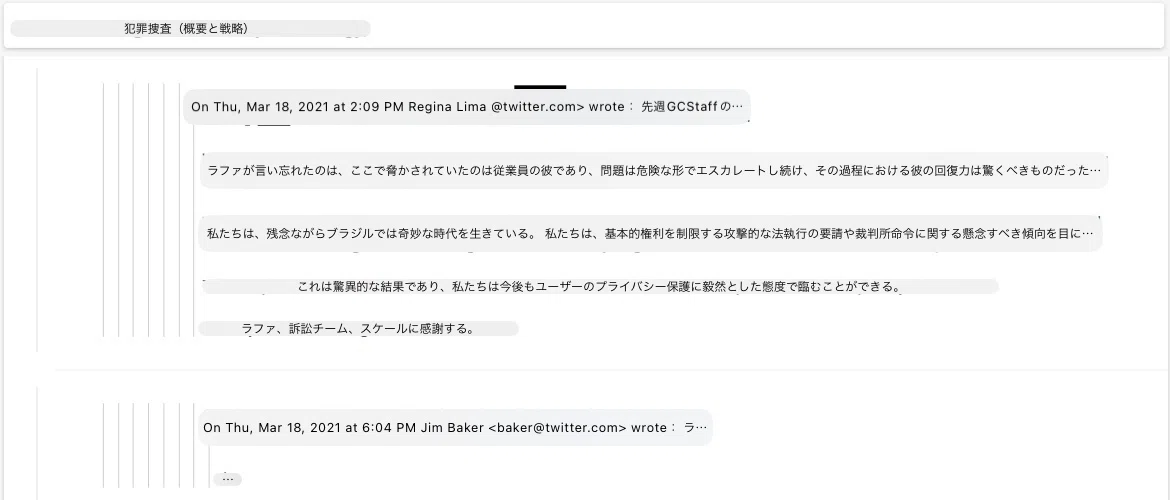Click the paragraph beginning 私たちは、残念ながらブラジルでは
This screenshot has width=1170, height=500.
coord(651,234)
